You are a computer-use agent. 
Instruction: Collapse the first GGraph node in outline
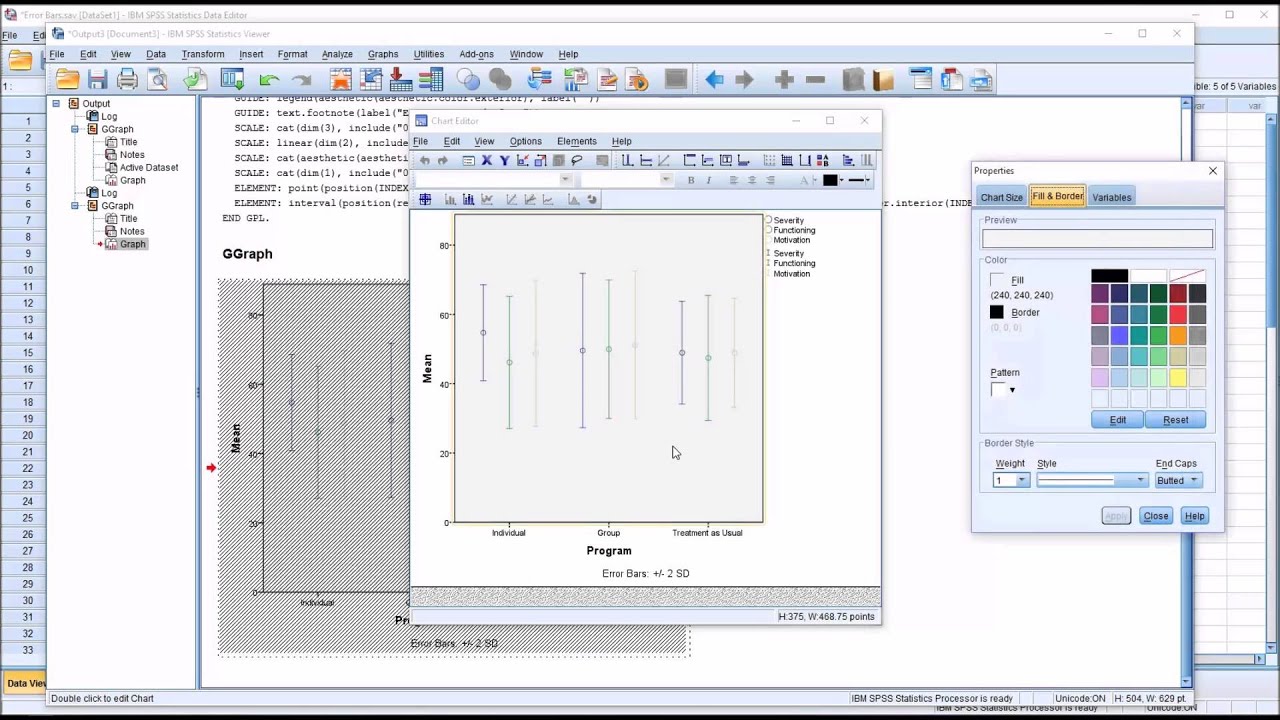pos(75,129)
